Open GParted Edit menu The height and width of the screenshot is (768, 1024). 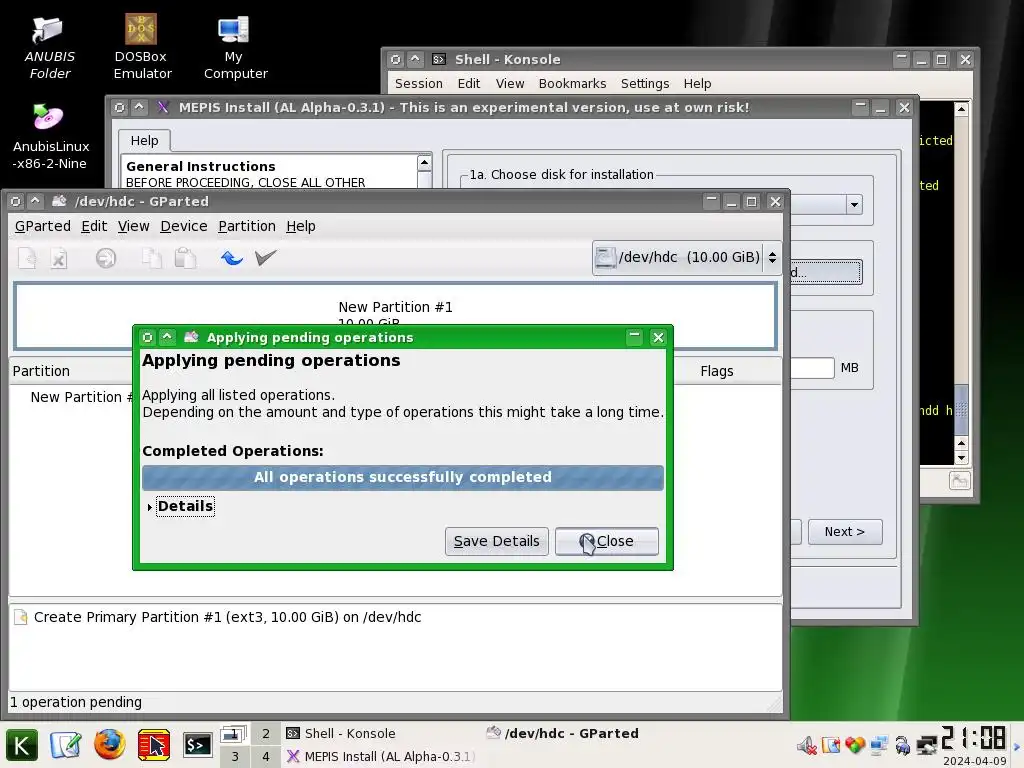tap(94, 226)
